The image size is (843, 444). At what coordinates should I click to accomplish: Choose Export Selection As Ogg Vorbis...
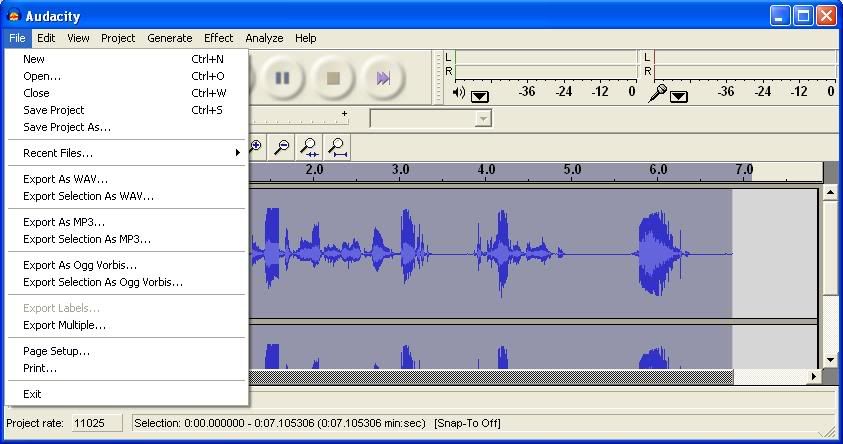[x=126, y=282]
